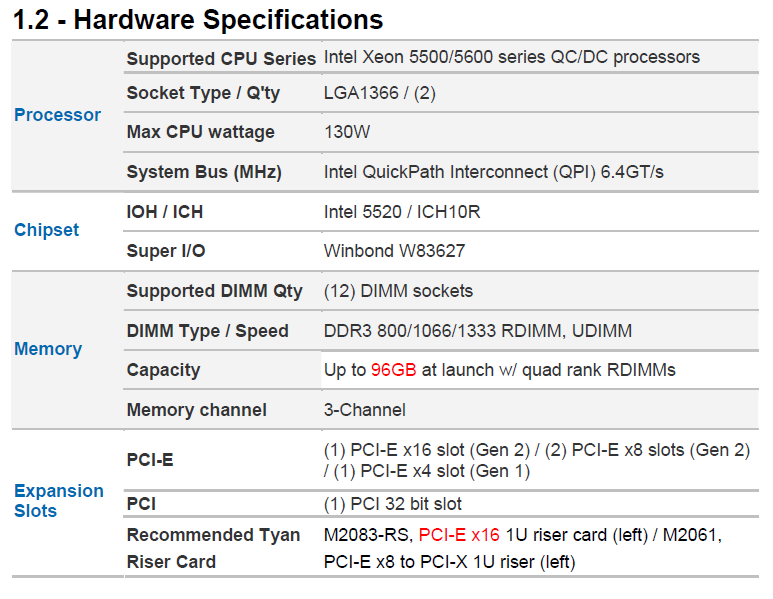Select the LGA1366 / (2) socket value

(x=380, y=93)
